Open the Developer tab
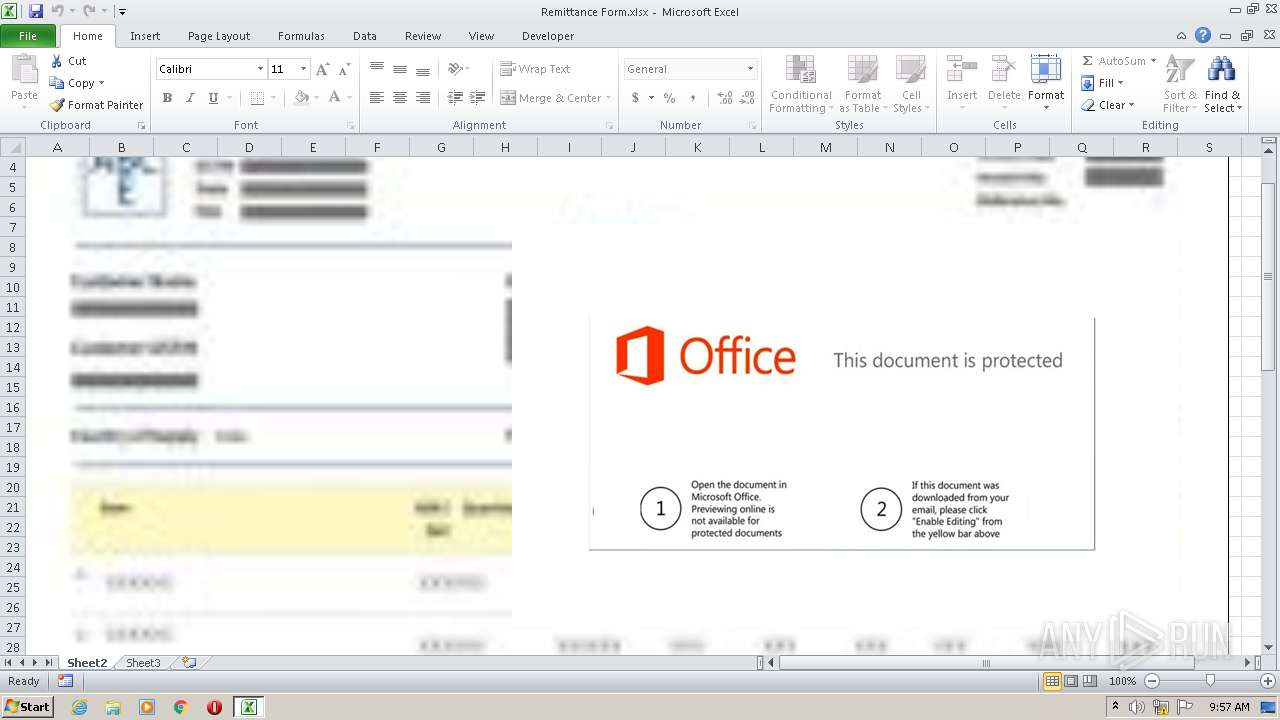The height and width of the screenshot is (720, 1280). [x=548, y=36]
